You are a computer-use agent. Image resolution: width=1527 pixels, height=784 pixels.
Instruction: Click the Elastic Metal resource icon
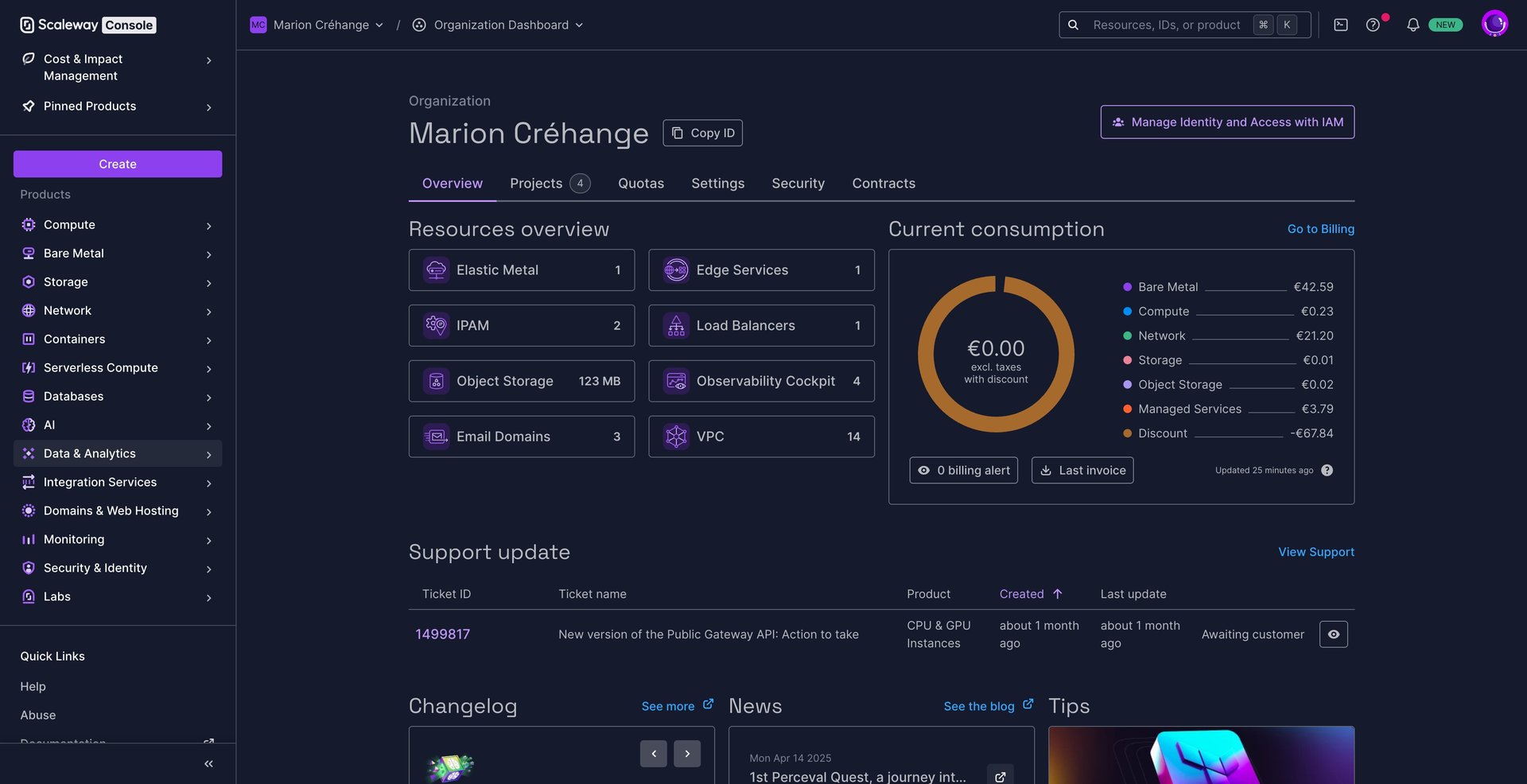pos(436,270)
